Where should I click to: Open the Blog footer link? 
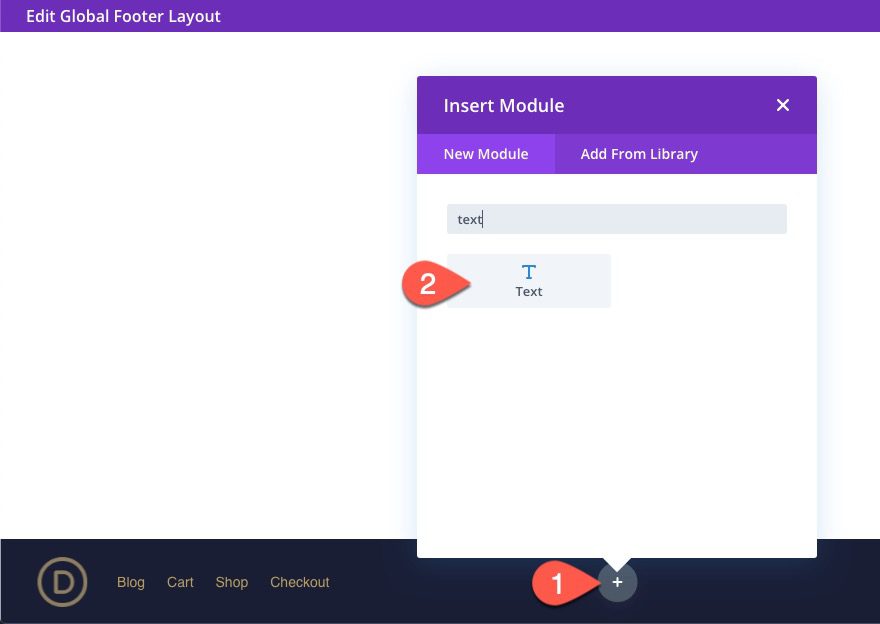coord(130,581)
